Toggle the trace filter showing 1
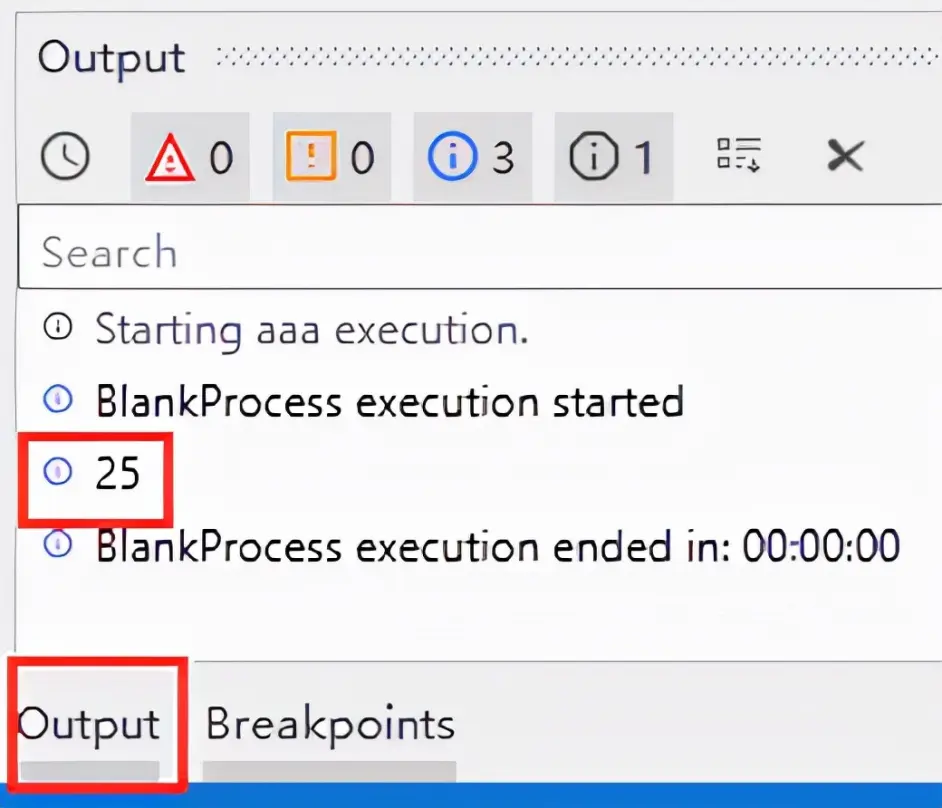942x808 pixels. point(613,157)
